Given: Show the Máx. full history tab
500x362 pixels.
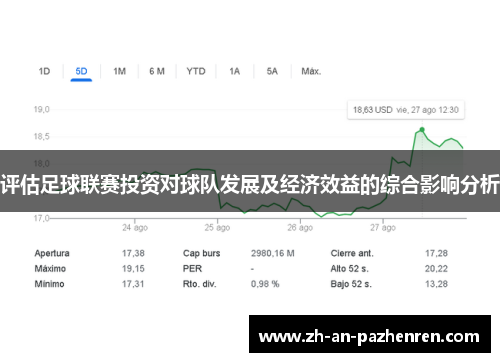Looking at the screenshot, I should pos(311,71).
